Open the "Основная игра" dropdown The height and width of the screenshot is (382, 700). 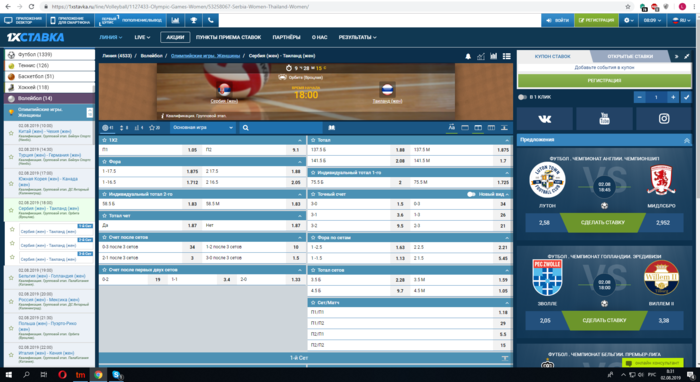203,128
